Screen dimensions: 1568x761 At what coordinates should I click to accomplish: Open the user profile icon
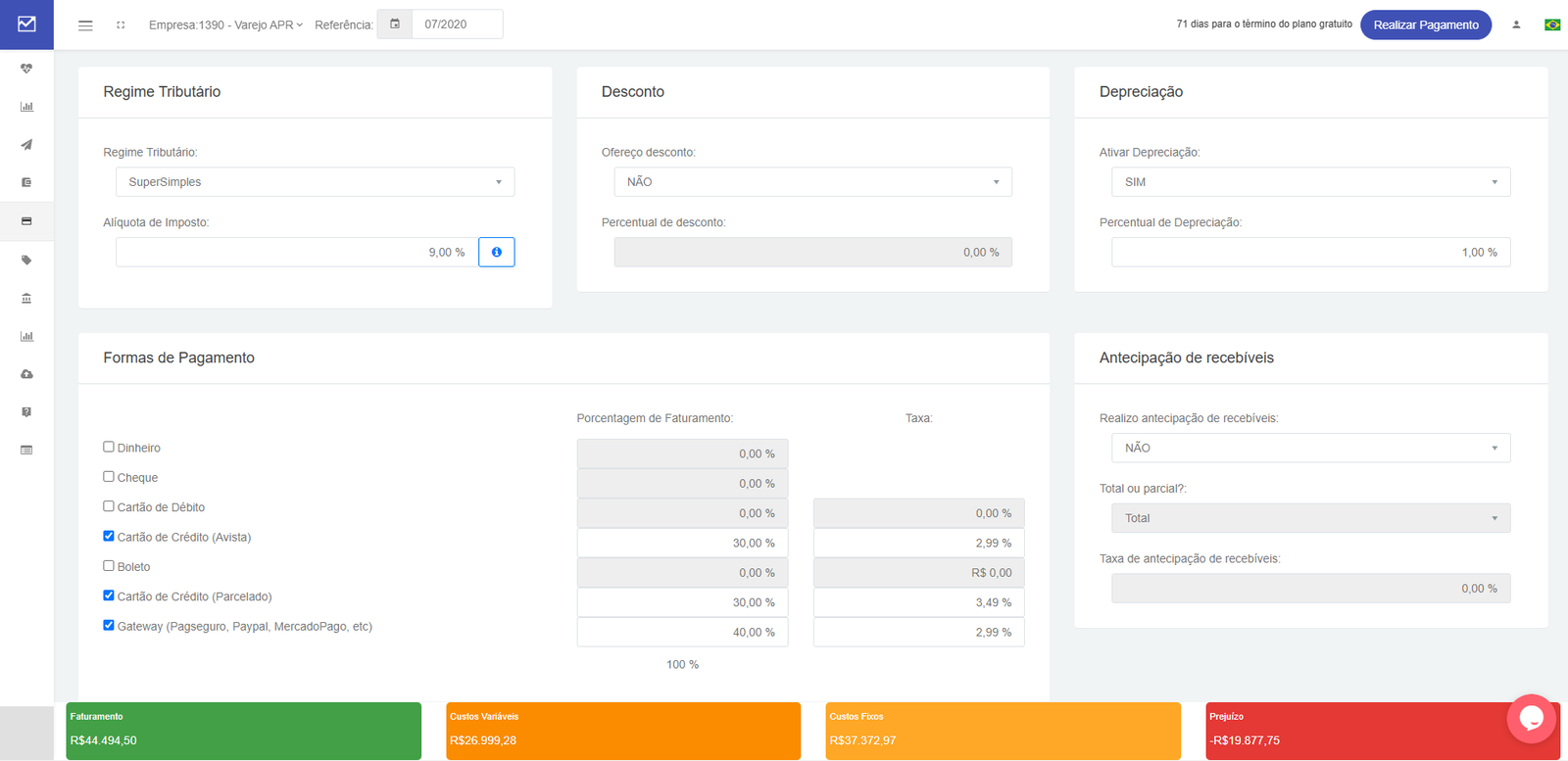point(1516,24)
